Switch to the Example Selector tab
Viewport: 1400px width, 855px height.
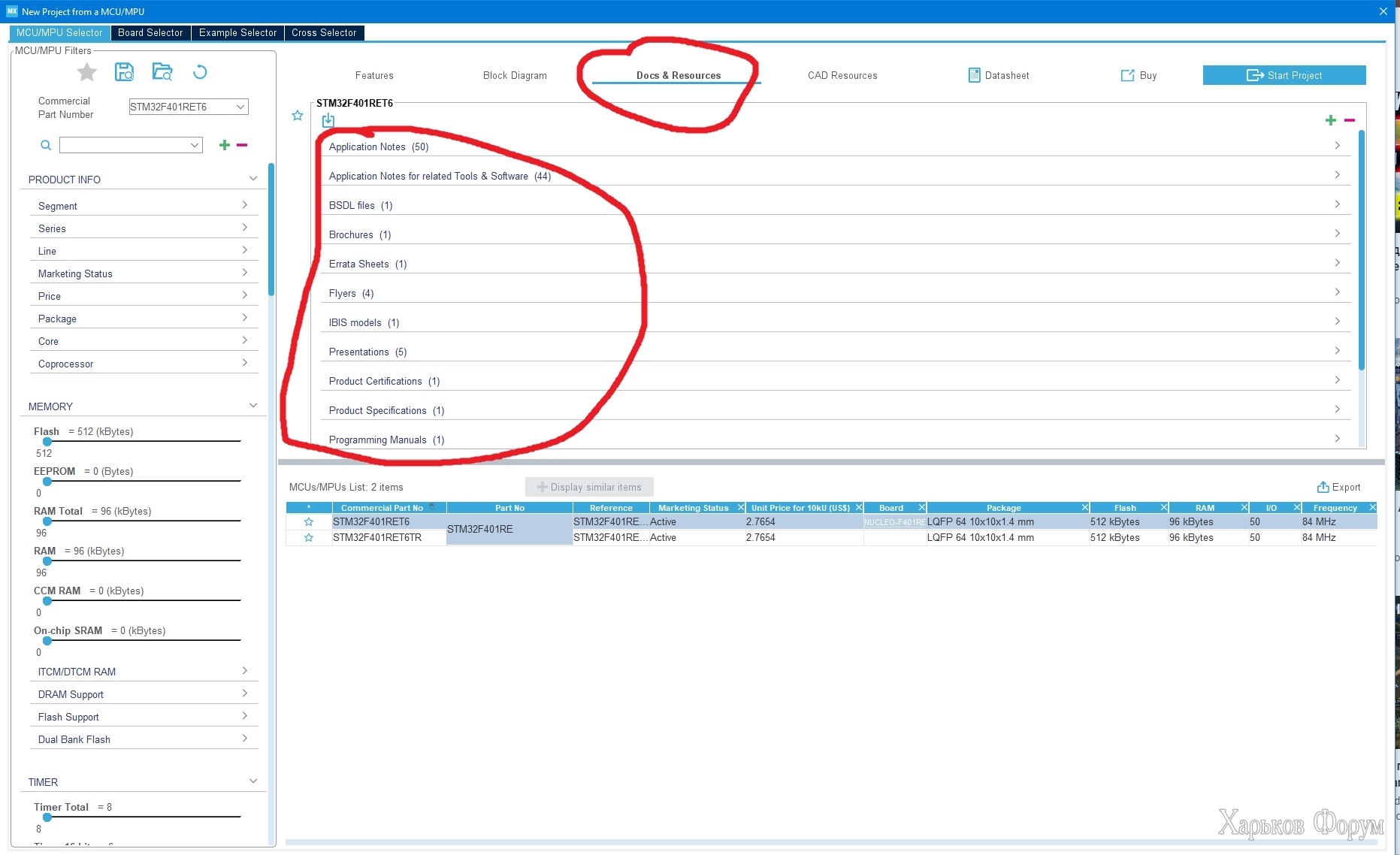pos(237,32)
